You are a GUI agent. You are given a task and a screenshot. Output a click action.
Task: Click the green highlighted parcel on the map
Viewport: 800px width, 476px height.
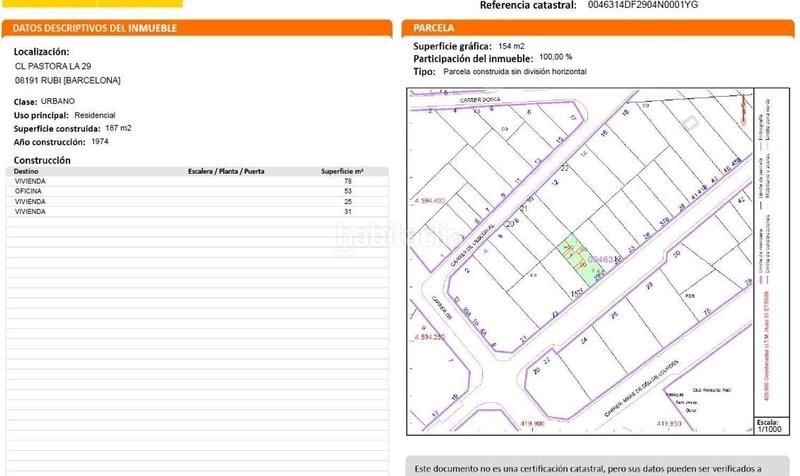[x=571, y=253]
